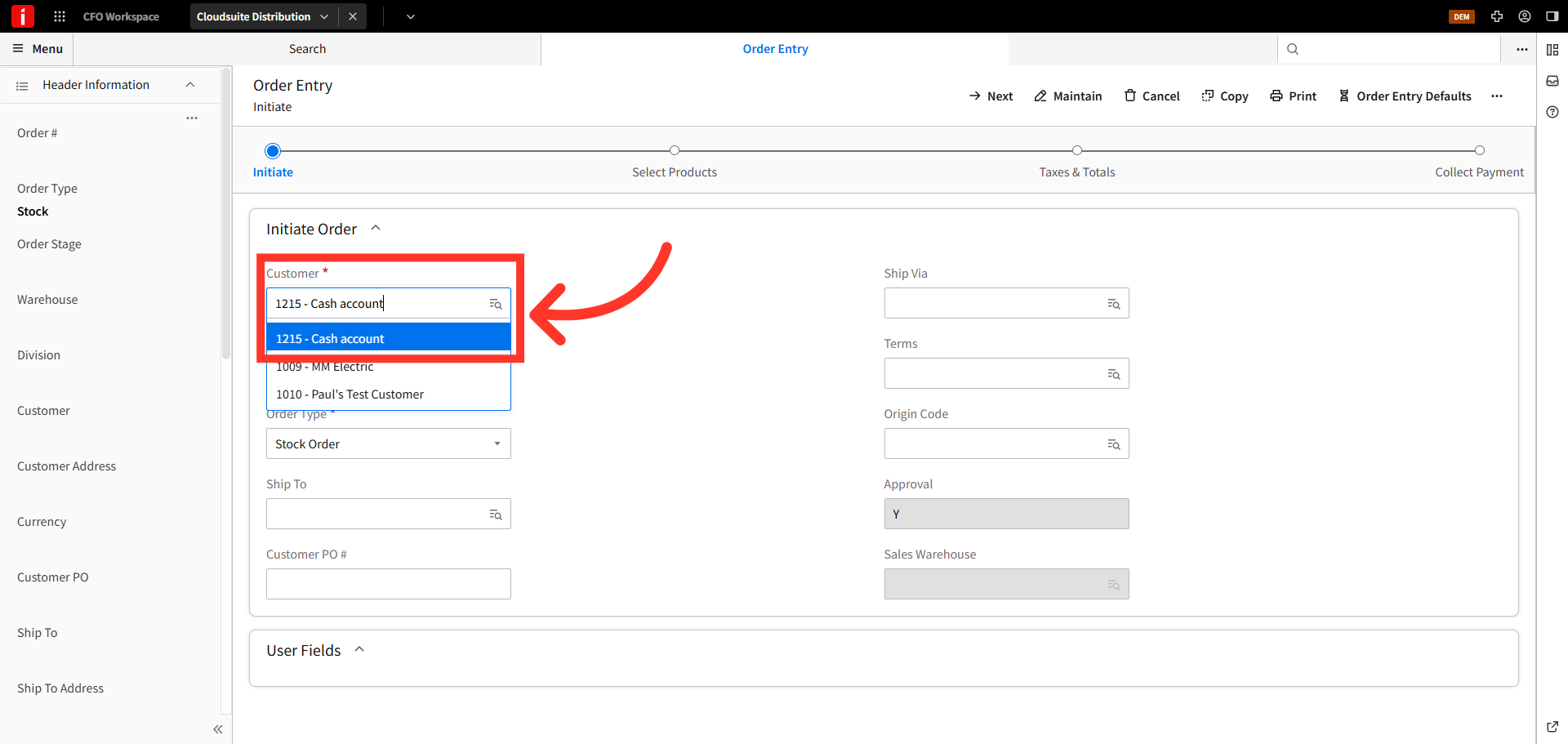Open the Customer lookup icon

(x=496, y=304)
